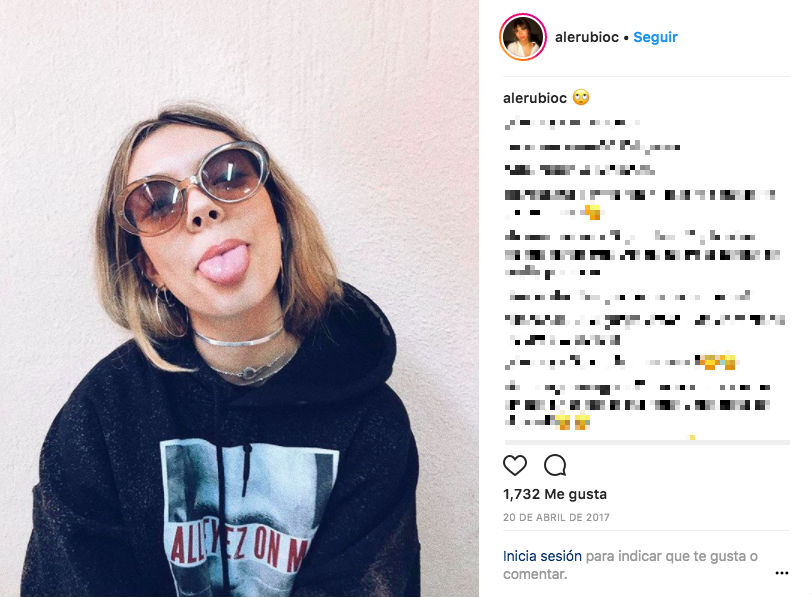Click the pixelated emoji pair in last comment
Image resolution: width=812 pixels, height=597 pixels.
click(572, 421)
